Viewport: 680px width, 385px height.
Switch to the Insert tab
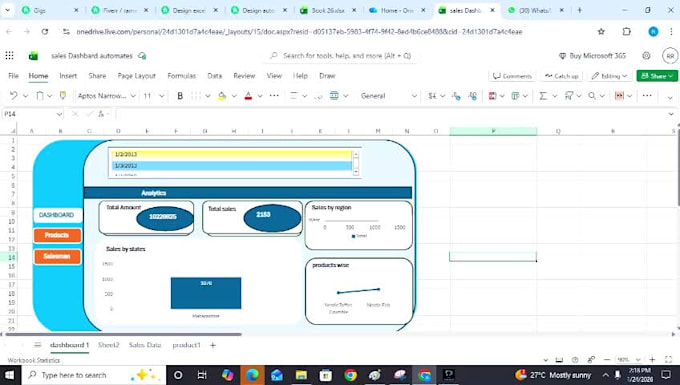tap(68, 75)
